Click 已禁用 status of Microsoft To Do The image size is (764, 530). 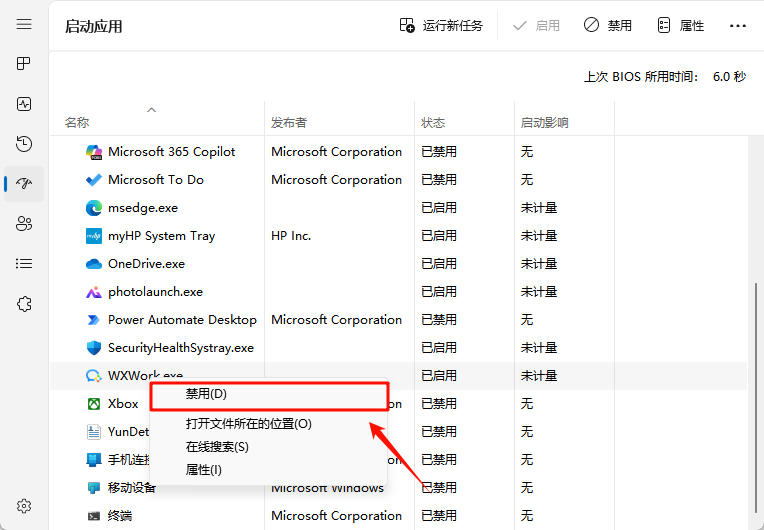click(439, 180)
